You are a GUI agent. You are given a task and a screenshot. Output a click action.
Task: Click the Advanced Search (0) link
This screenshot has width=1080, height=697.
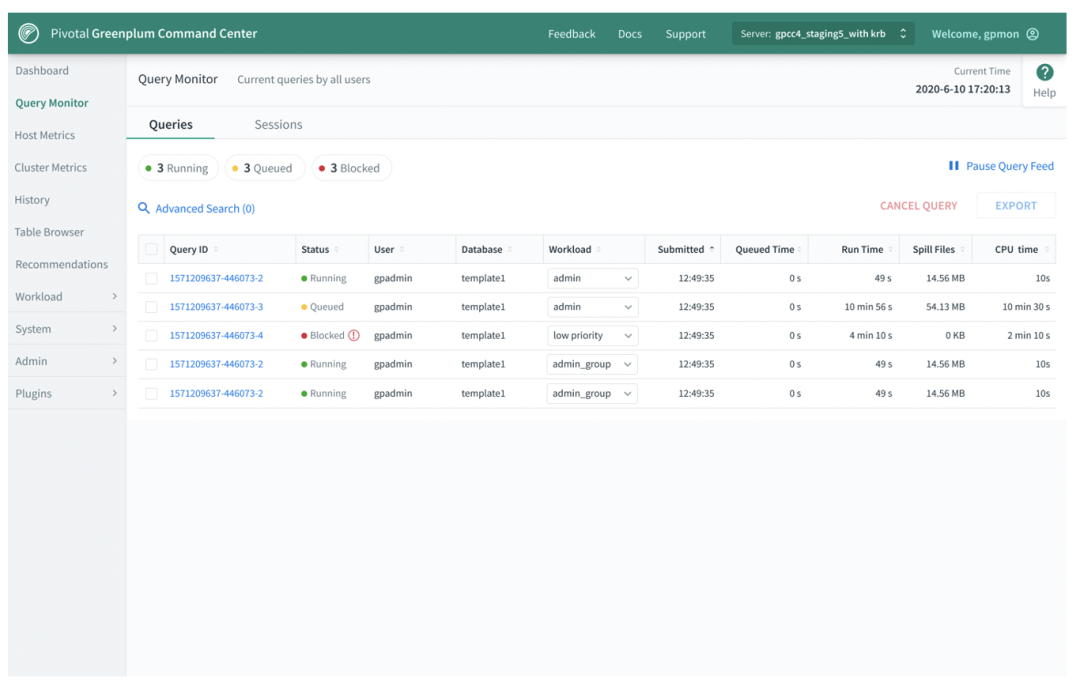[x=205, y=209]
